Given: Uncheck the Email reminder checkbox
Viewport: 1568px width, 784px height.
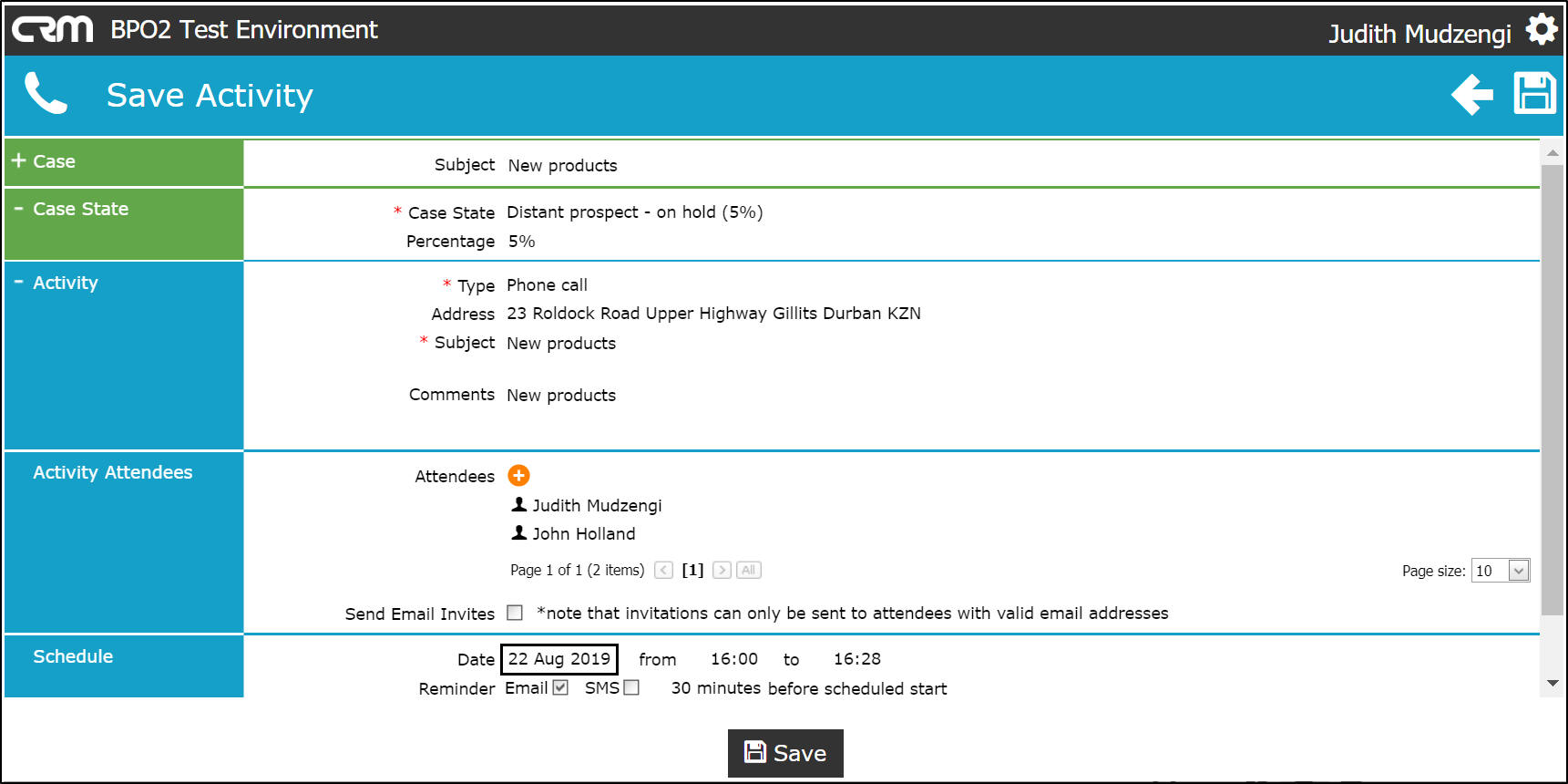Looking at the screenshot, I should [x=560, y=687].
